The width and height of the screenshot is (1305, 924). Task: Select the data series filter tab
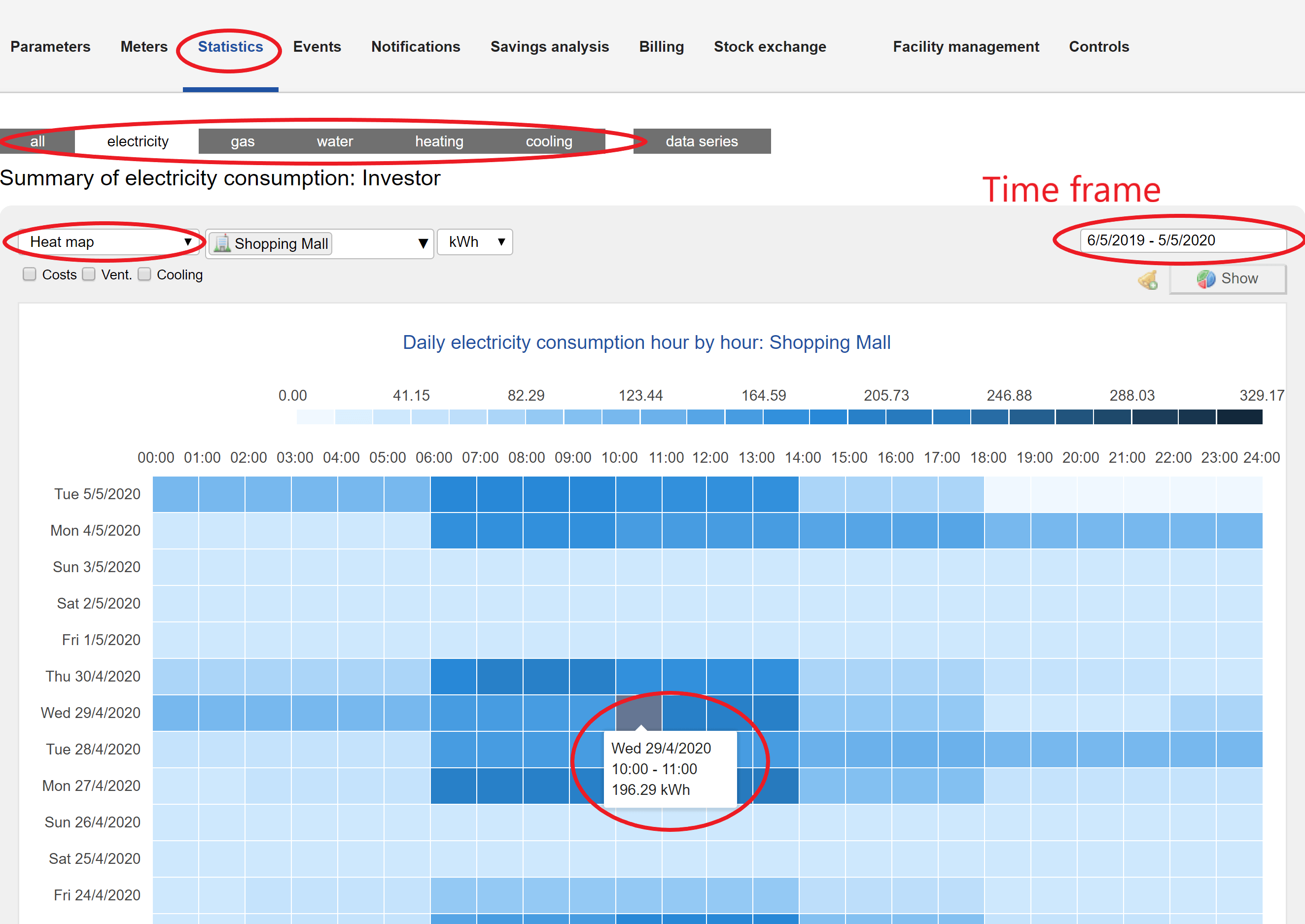701,141
